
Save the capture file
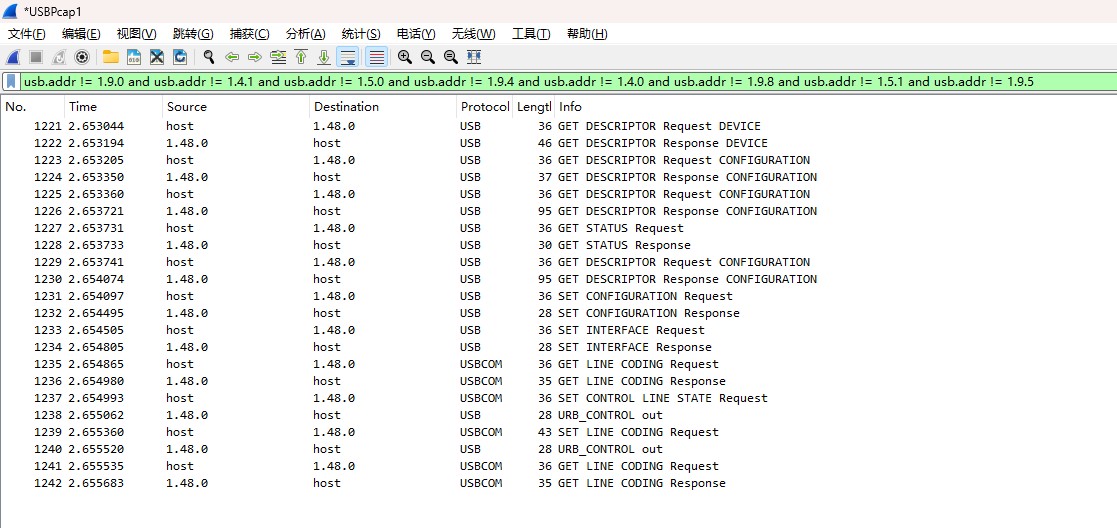(x=133, y=57)
